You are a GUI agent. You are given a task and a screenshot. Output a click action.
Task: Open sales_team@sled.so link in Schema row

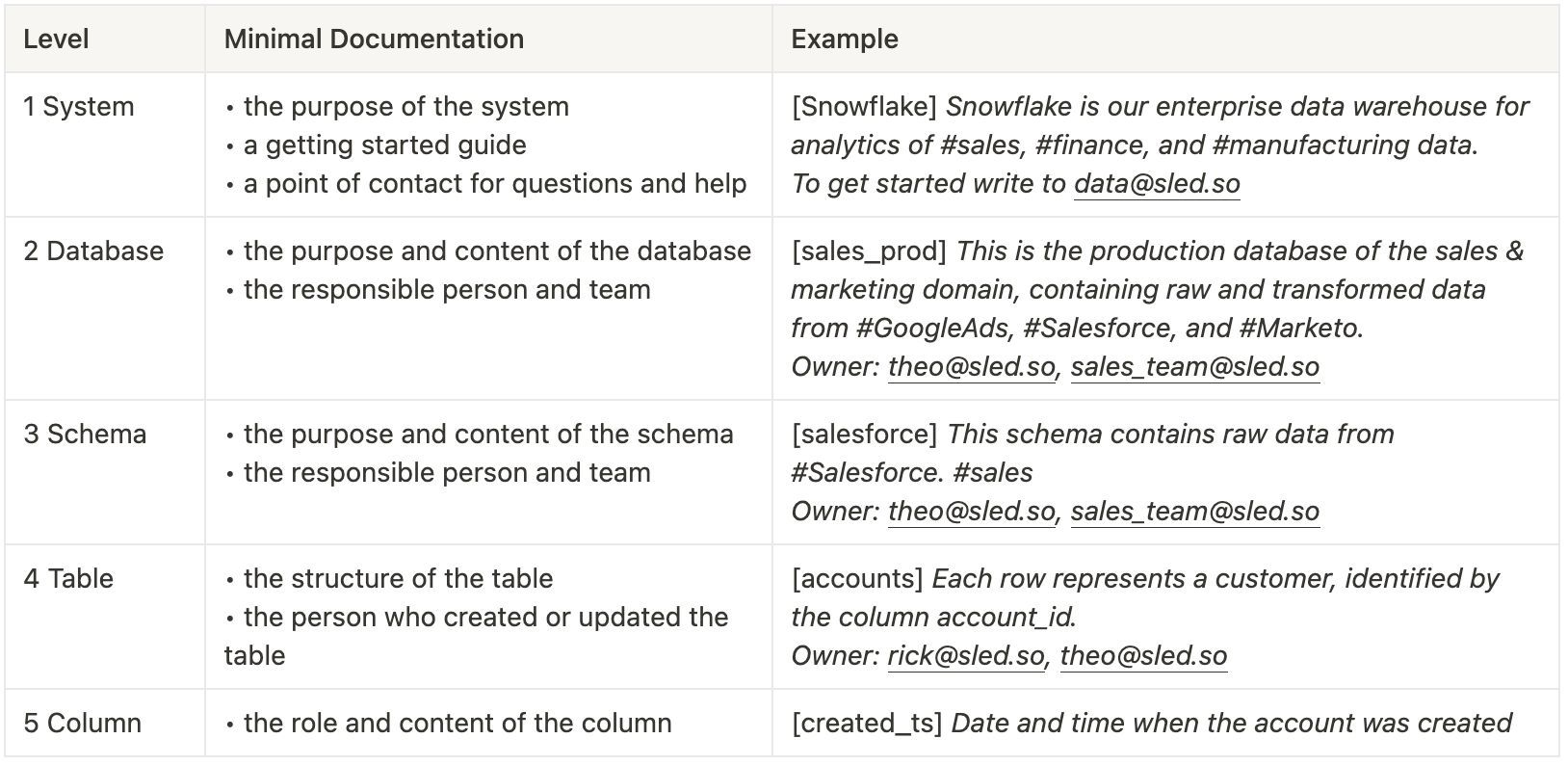1194,511
